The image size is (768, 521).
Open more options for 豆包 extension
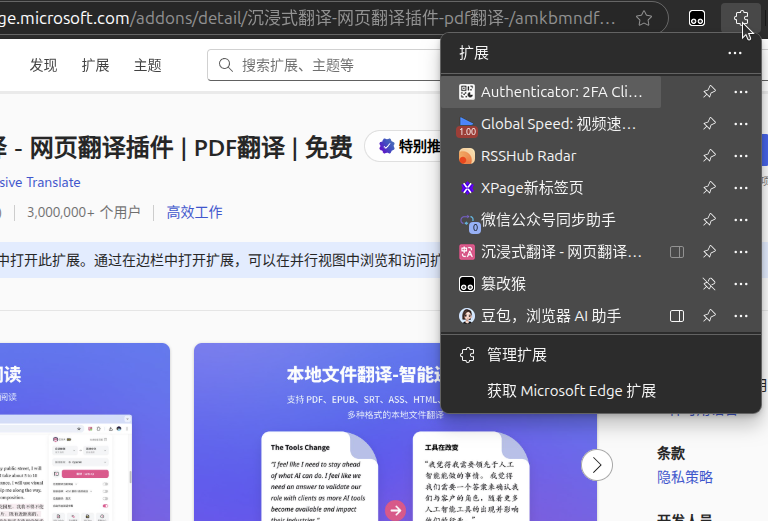click(741, 316)
